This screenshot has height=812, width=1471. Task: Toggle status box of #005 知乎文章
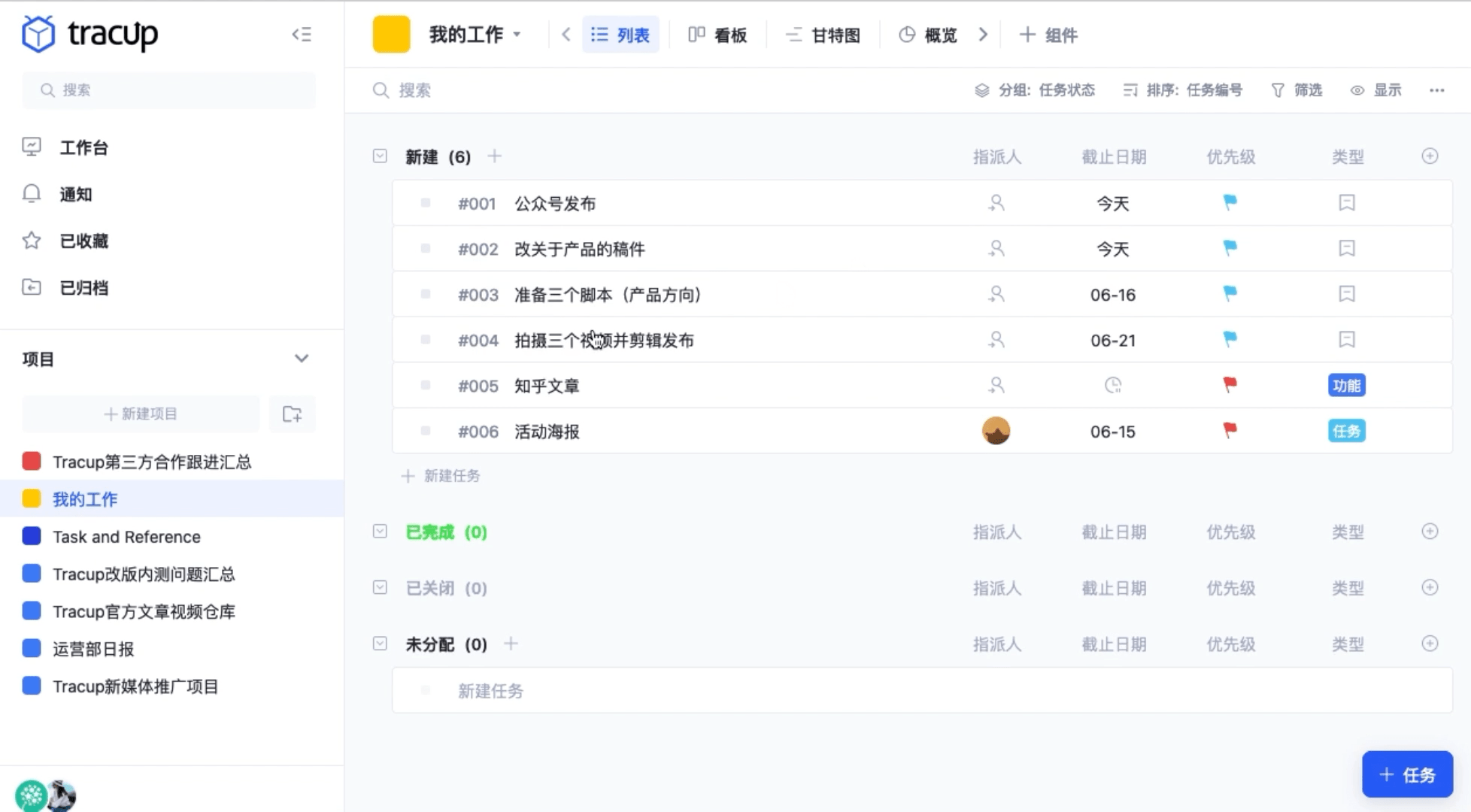[425, 385]
